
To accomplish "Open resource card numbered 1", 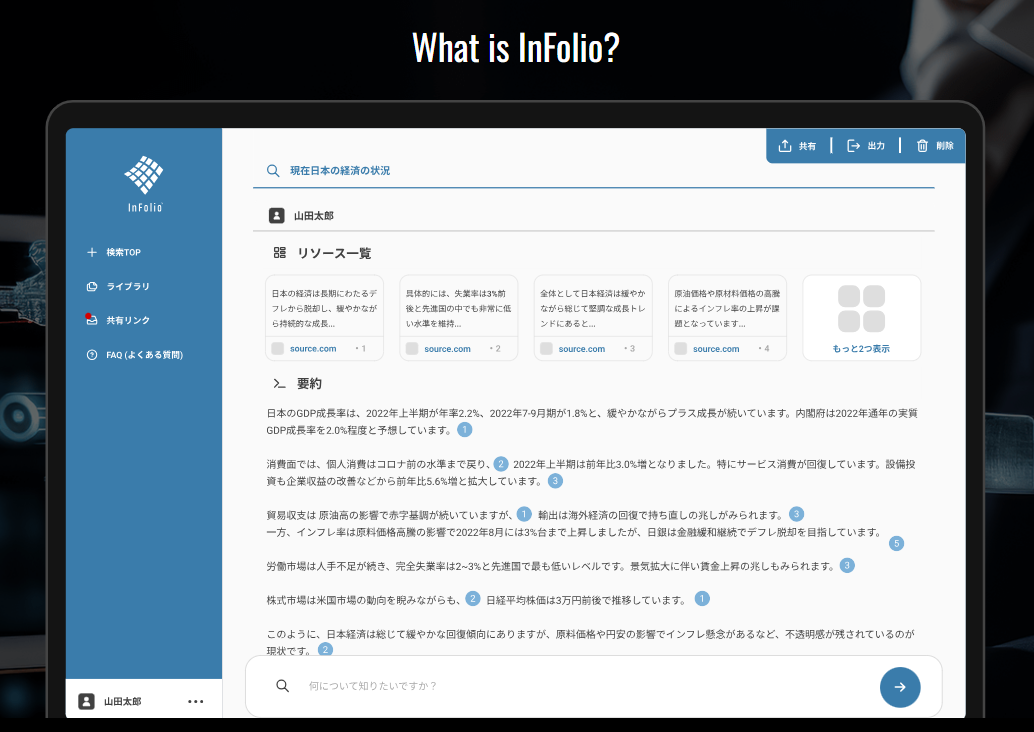I will (x=324, y=318).
